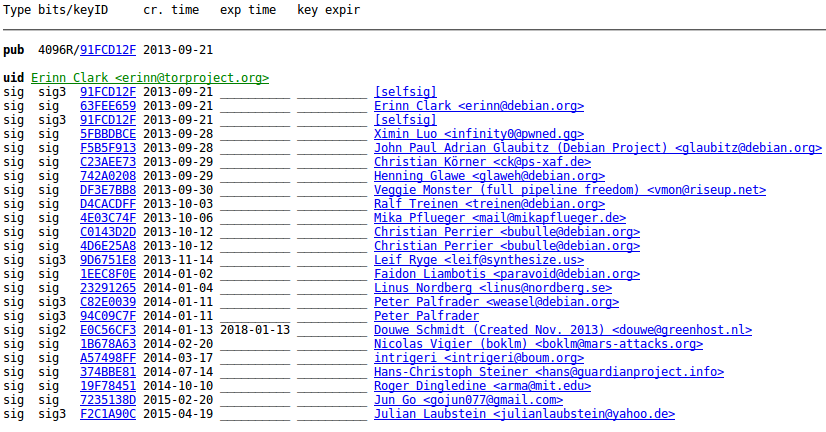Viewport: 826px width, 432px height.
Task: Open key ID F5B5F913 link
Action: tap(107, 148)
